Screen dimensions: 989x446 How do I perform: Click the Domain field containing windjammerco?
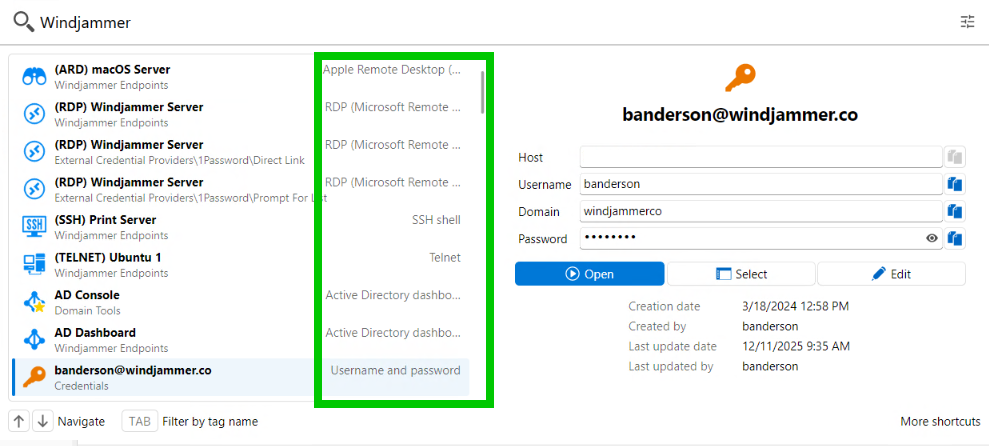pyautogui.click(x=761, y=211)
